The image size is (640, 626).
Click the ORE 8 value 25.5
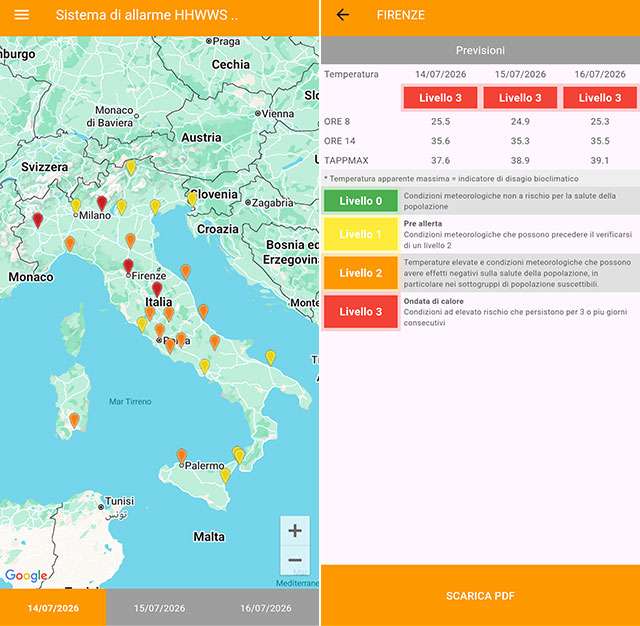(440, 122)
